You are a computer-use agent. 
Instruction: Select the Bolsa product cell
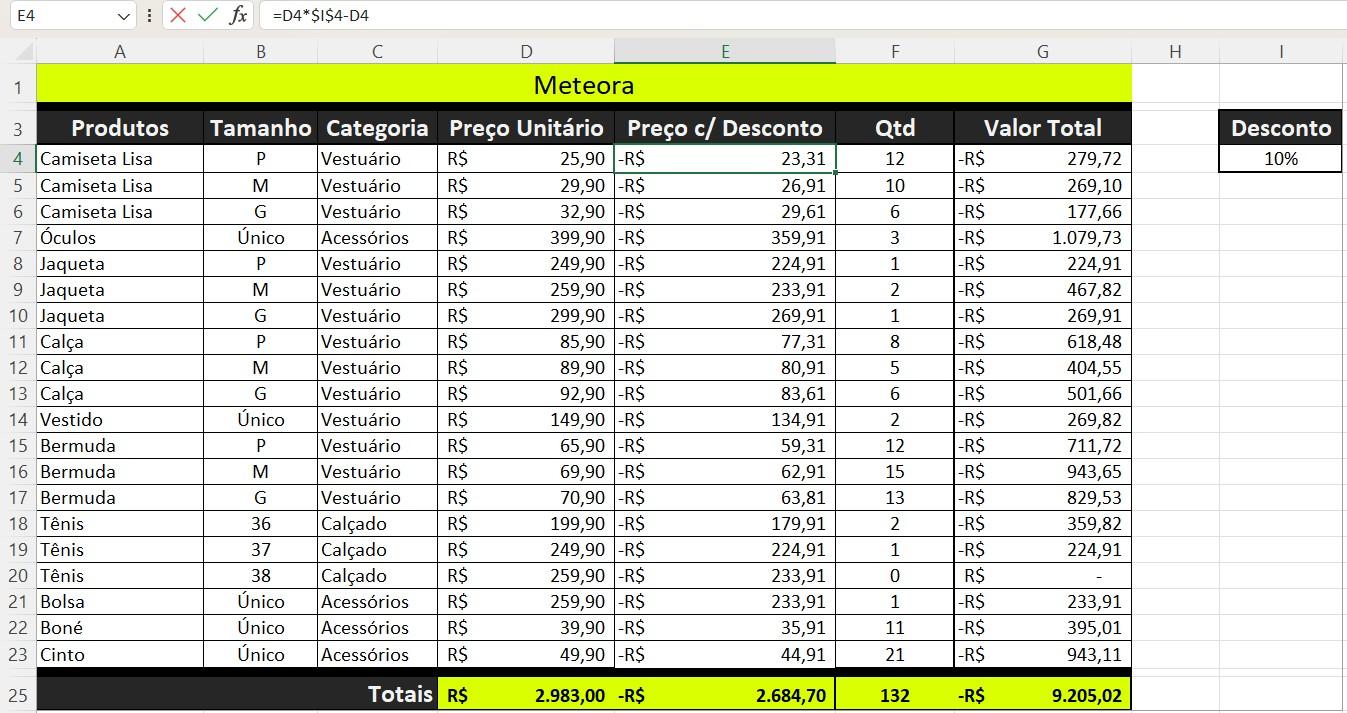click(120, 601)
